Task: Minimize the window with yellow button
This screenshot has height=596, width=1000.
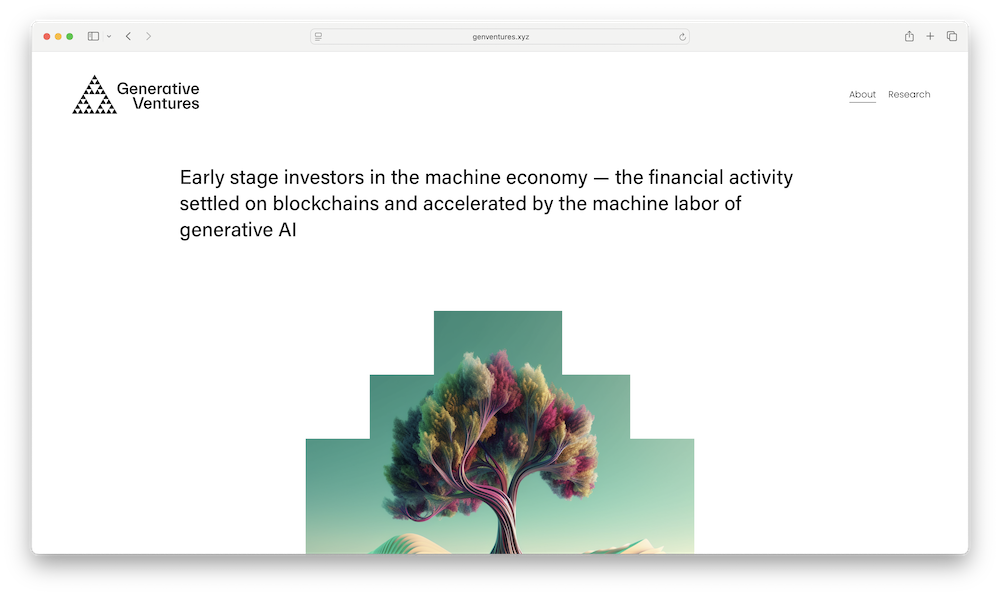Action: (58, 36)
